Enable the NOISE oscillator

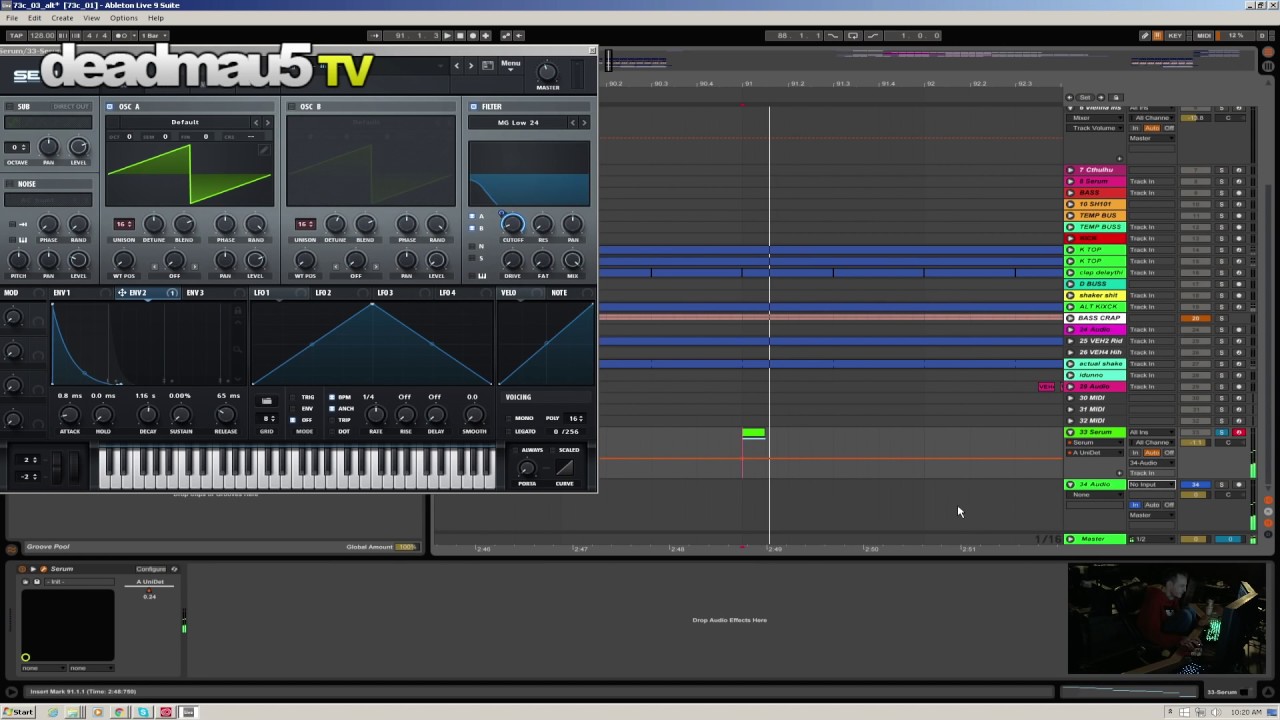[10, 184]
